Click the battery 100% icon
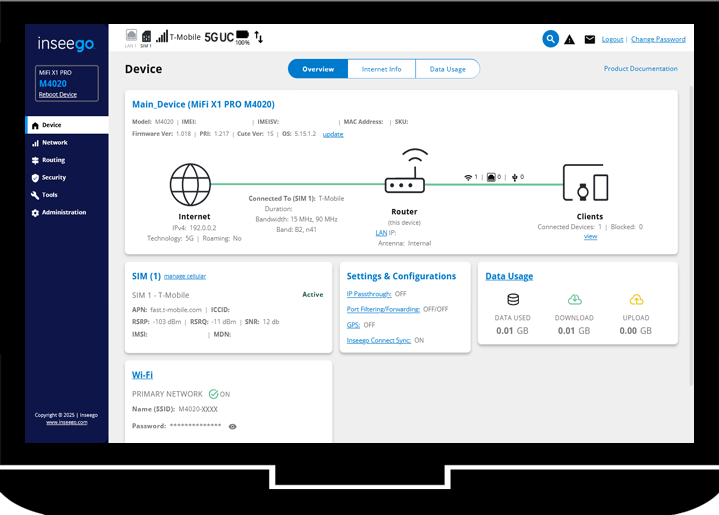Viewport: 719px width, 515px height. click(242, 35)
